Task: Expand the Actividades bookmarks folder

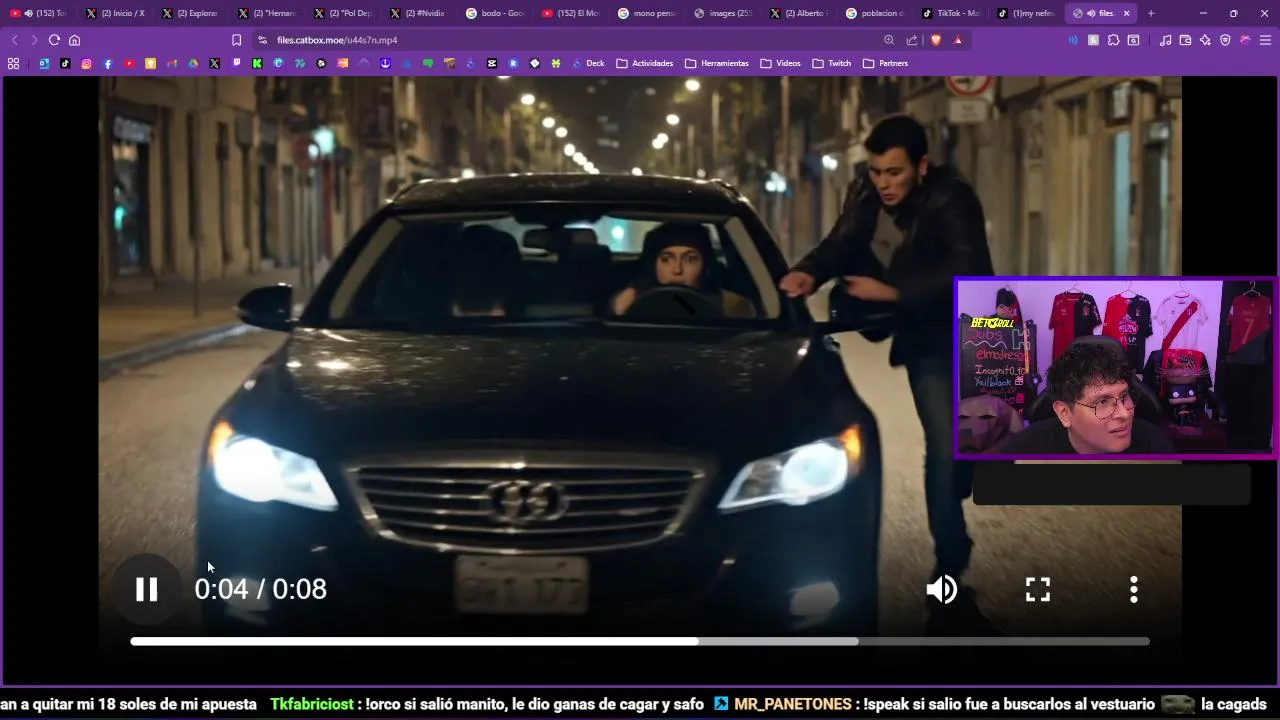Action: pos(645,63)
